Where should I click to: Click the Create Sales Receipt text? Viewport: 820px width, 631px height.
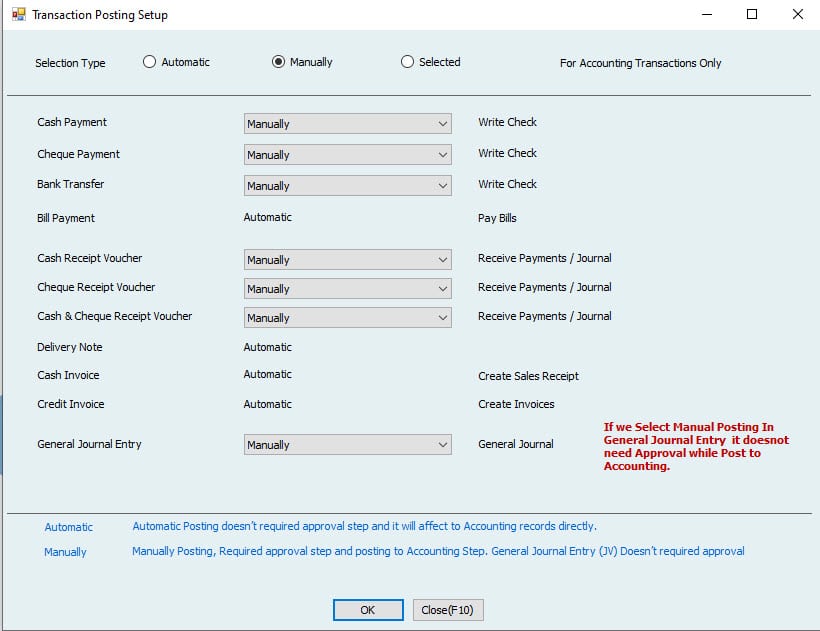pyautogui.click(x=528, y=376)
